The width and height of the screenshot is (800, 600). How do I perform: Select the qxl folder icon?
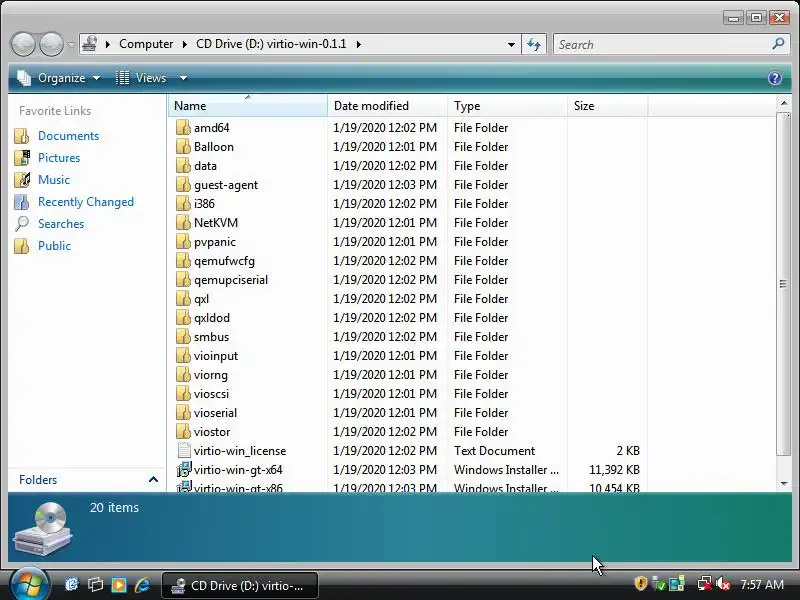[x=183, y=298]
